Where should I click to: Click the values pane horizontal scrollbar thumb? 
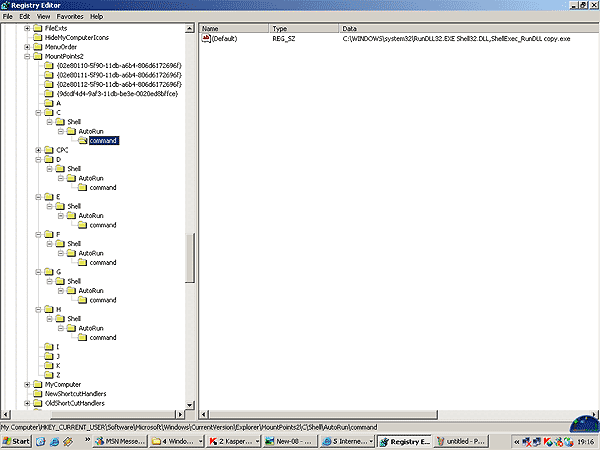click(323, 414)
